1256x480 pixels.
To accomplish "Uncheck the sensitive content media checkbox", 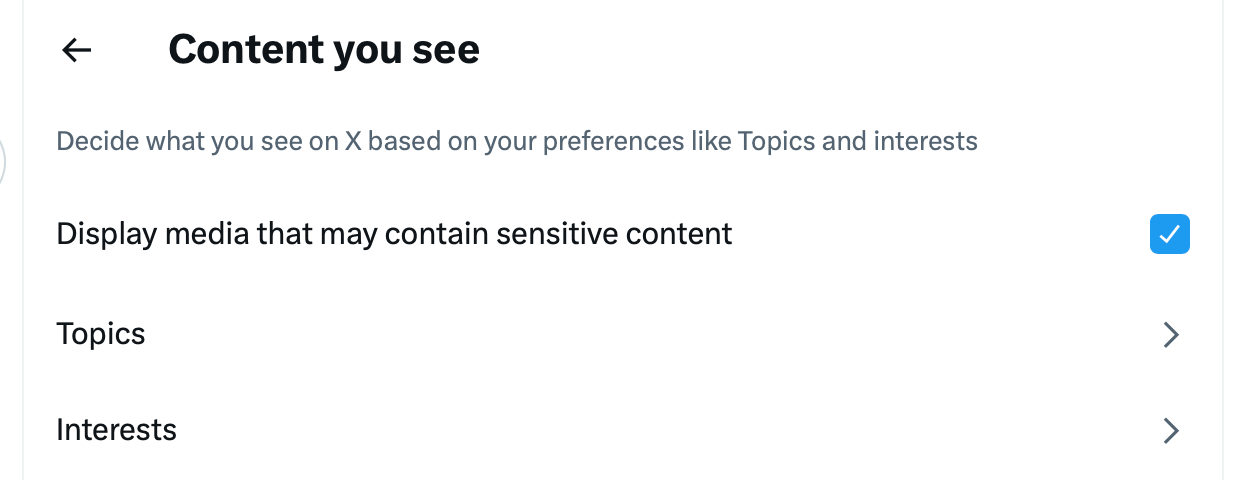I will click(1169, 234).
